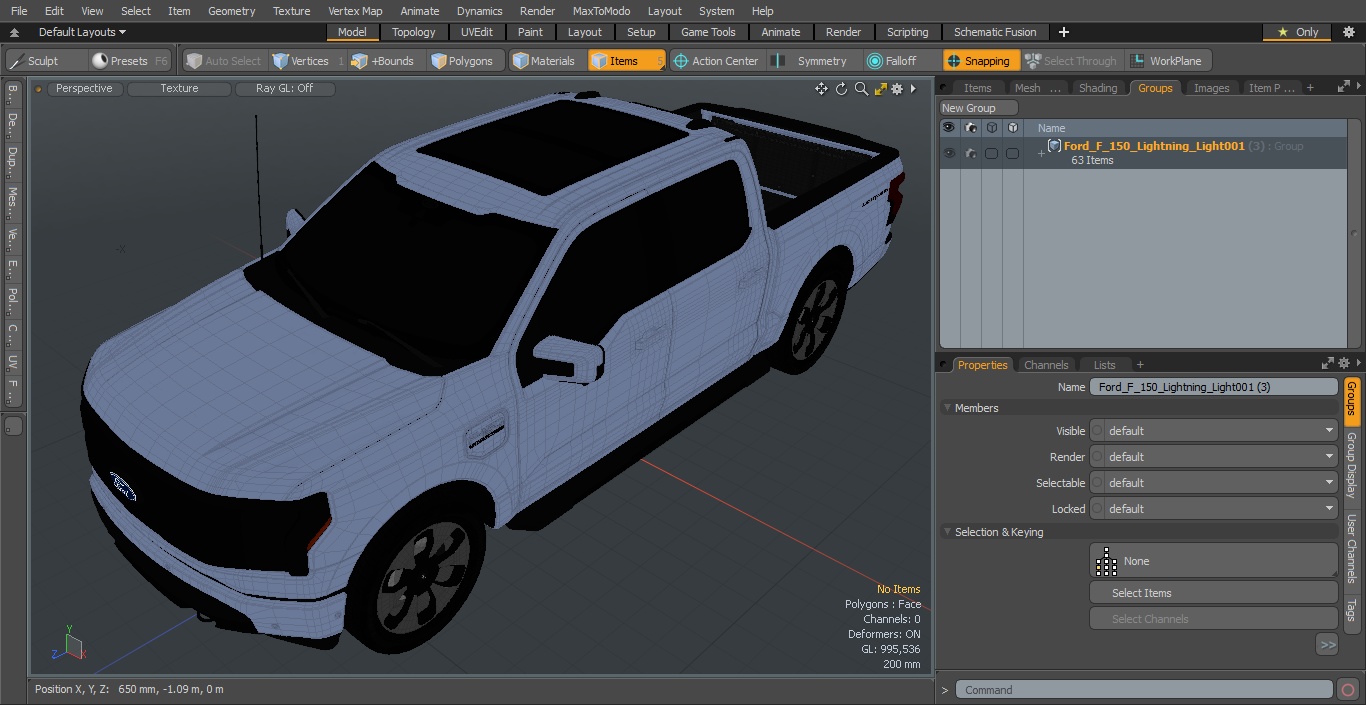1366x705 pixels.
Task: Add new layout with plus icon
Action: 1063,32
